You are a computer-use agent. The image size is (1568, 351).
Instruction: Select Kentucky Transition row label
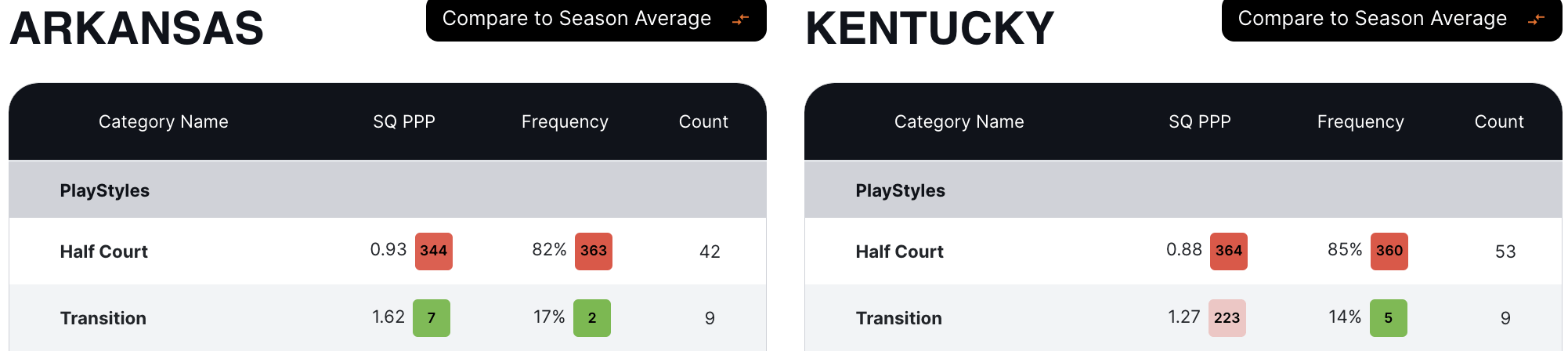tap(898, 318)
